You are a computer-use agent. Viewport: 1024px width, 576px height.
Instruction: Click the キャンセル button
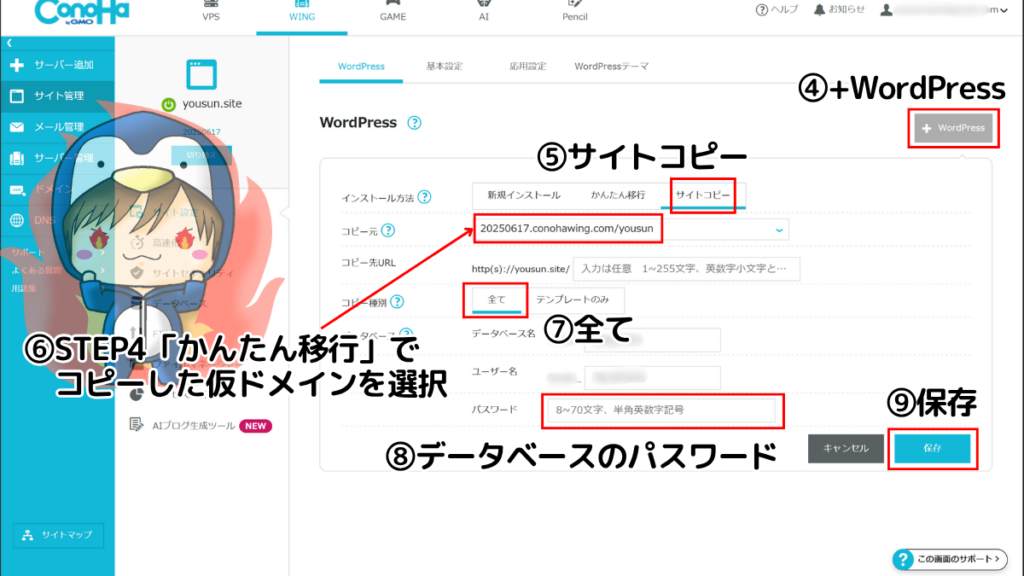tap(846, 449)
